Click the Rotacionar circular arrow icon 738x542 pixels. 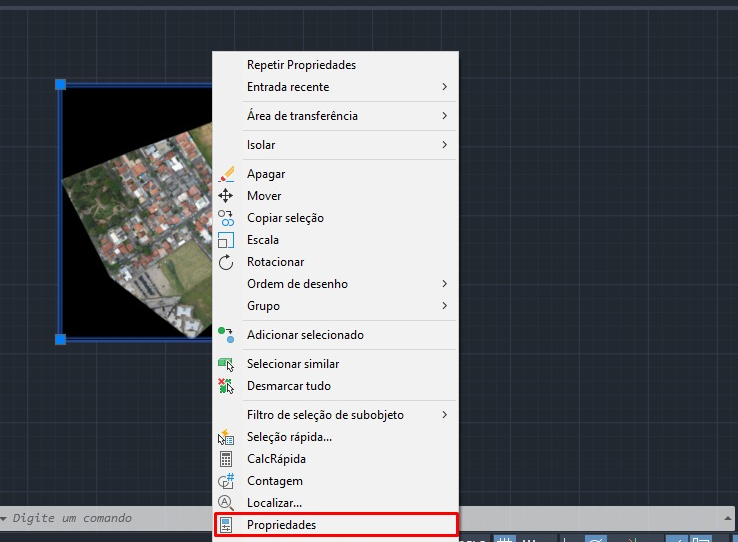click(226, 262)
